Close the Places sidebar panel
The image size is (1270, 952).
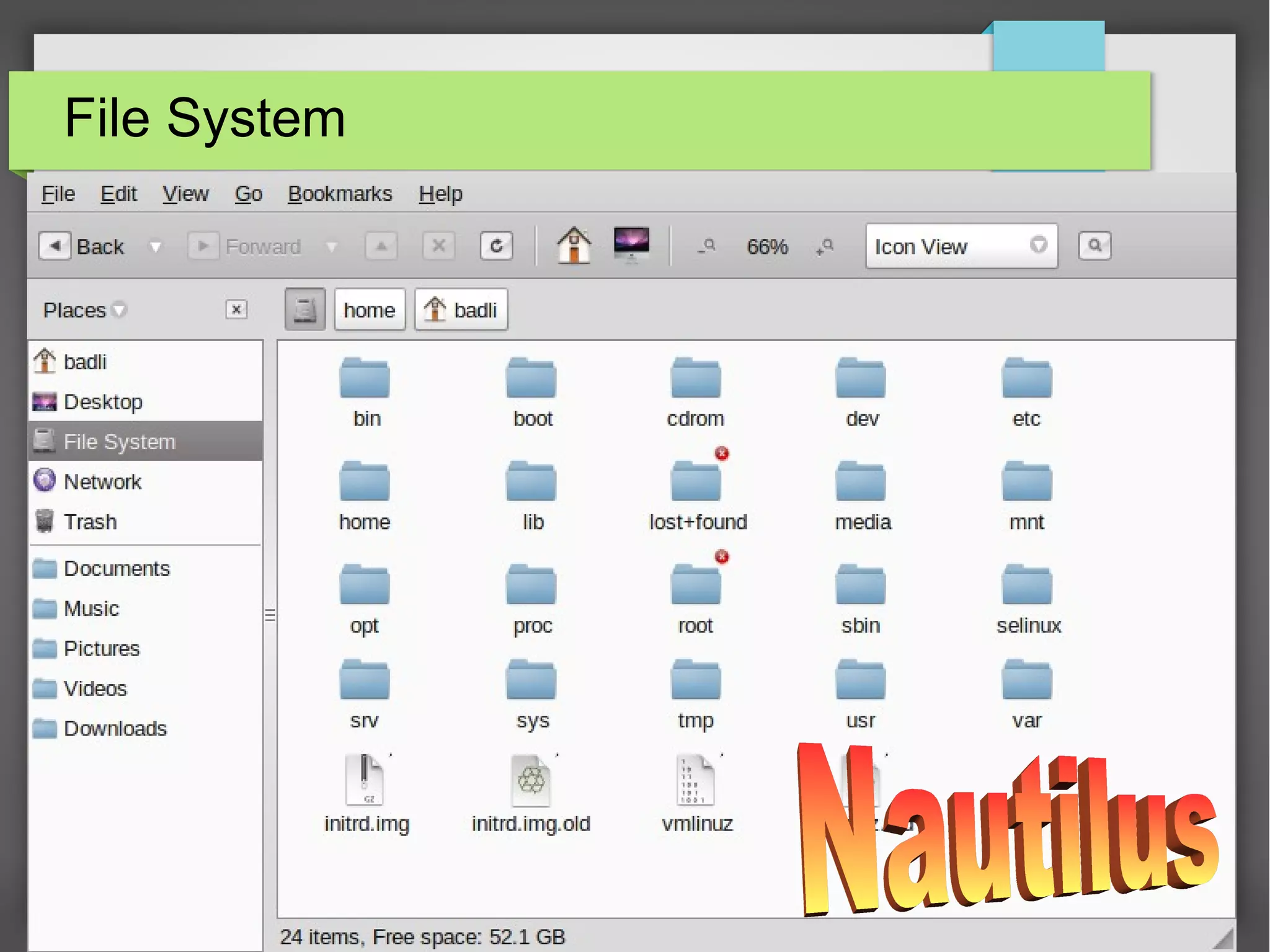pos(236,309)
